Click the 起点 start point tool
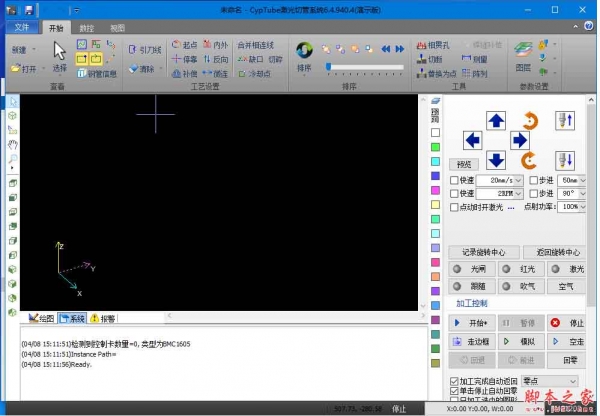Screen dimensions: 600x416 (184, 45)
